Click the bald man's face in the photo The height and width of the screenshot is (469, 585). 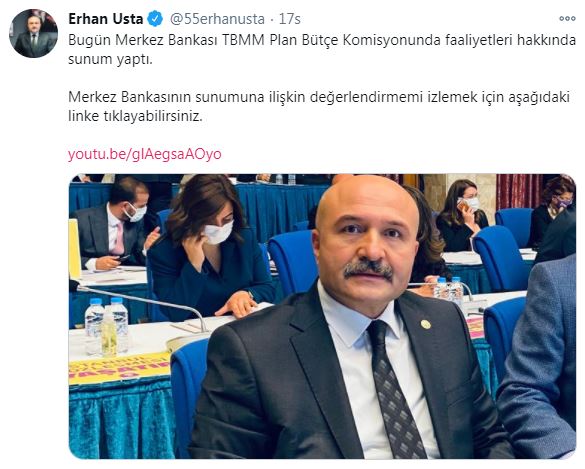(x=366, y=233)
